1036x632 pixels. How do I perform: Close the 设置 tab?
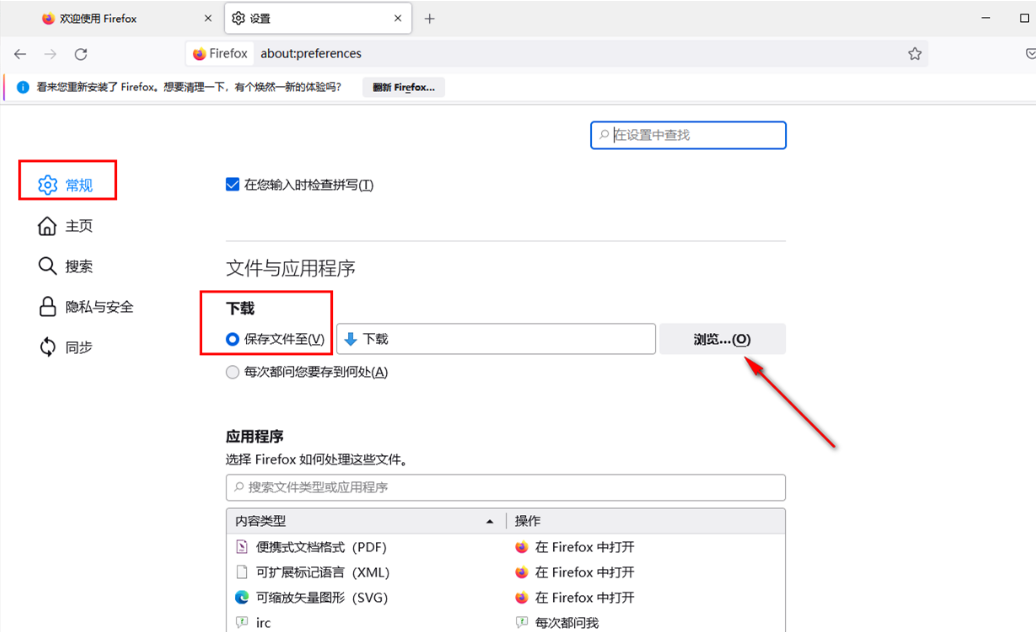point(398,18)
